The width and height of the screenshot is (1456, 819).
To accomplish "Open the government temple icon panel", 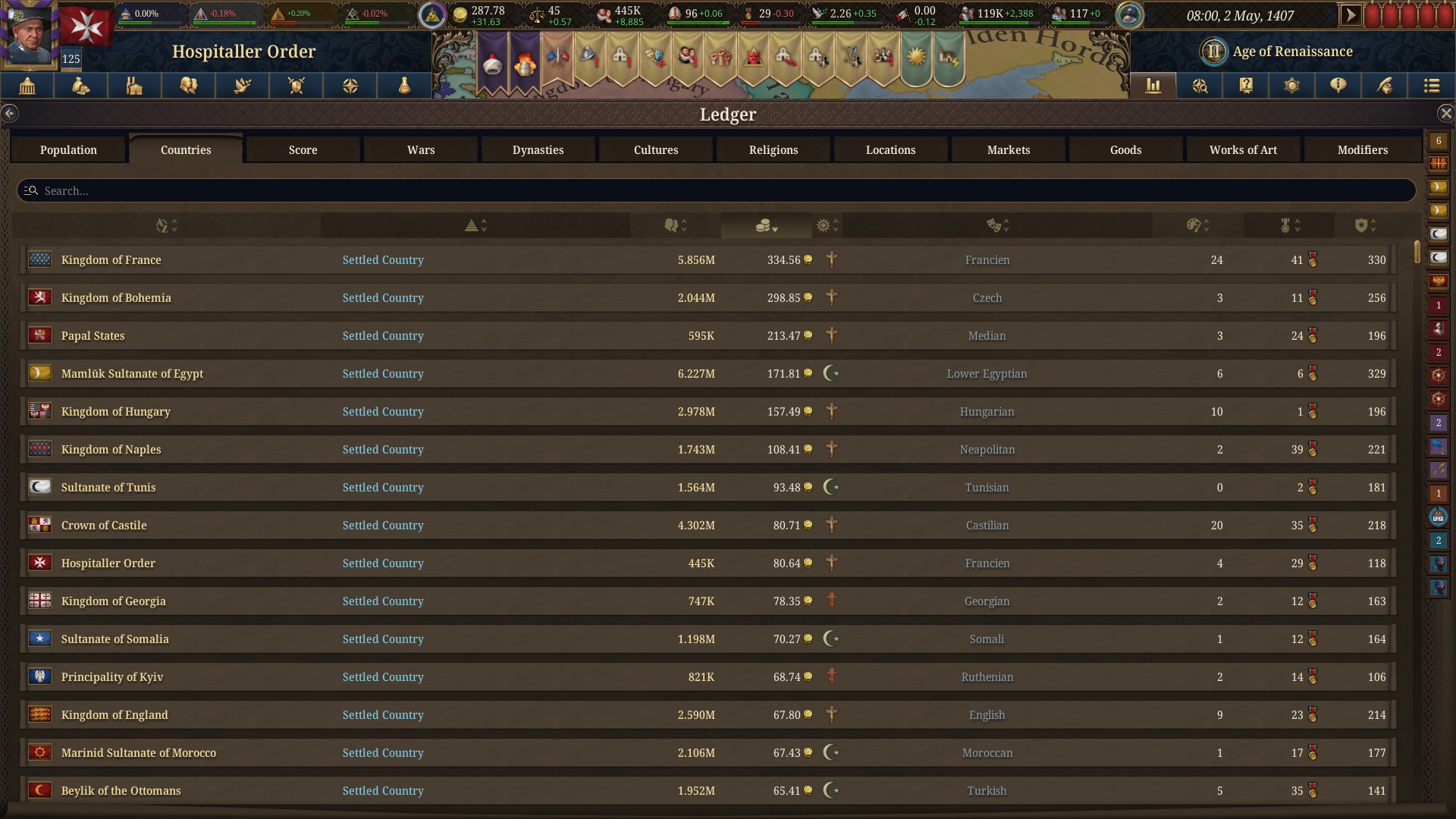I will 27,86.
